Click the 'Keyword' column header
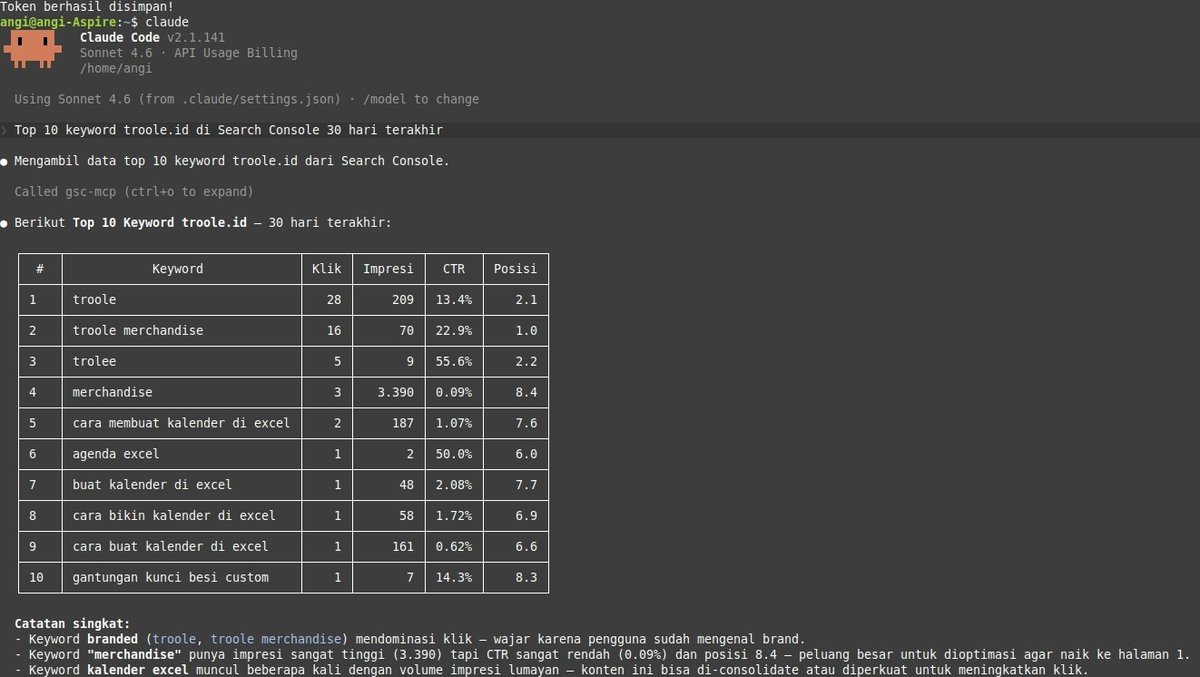This screenshot has width=1200, height=677. point(178,269)
